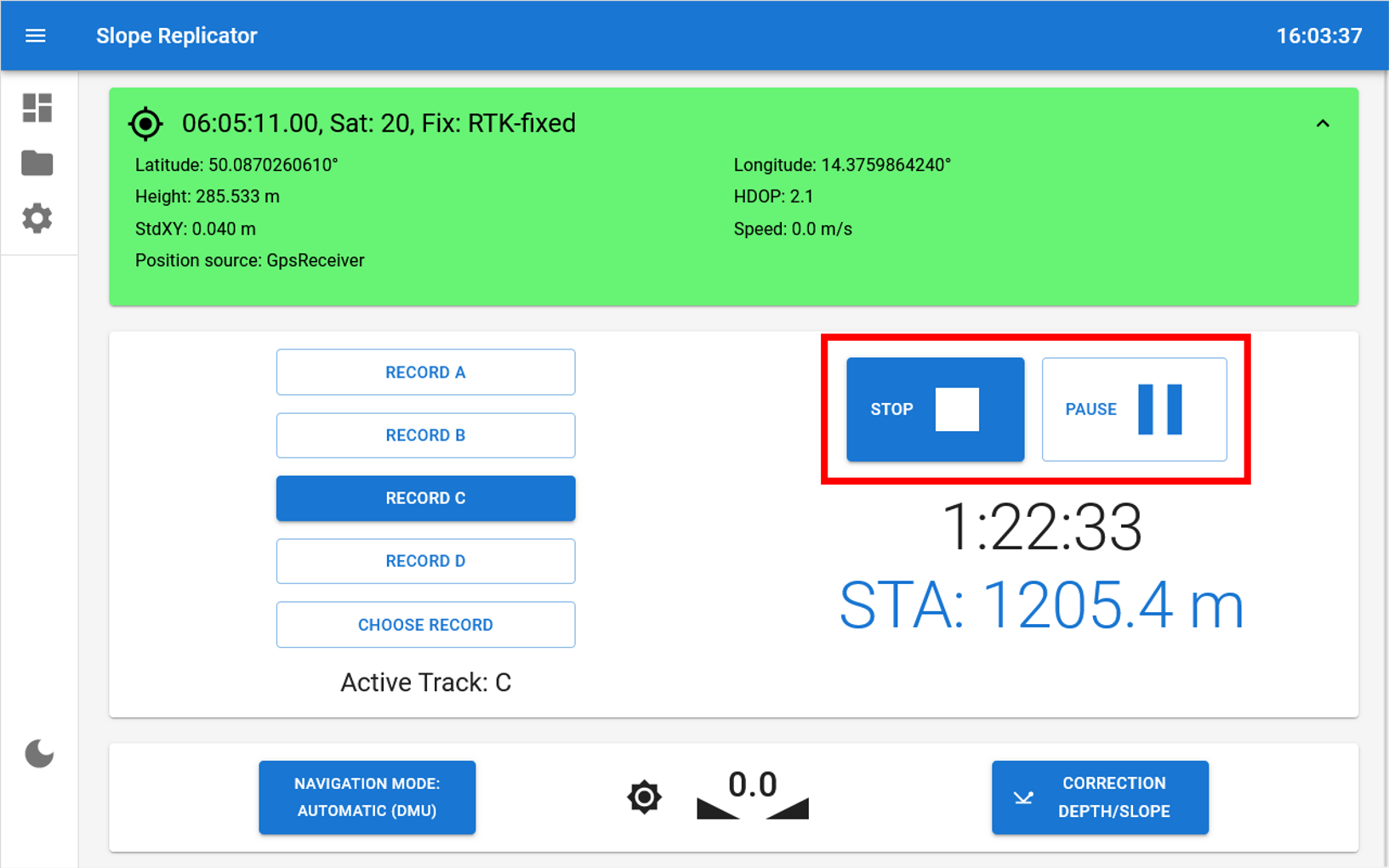
Task: Click the STA 1205.4 m station readout
Action: click(1041, 606)
